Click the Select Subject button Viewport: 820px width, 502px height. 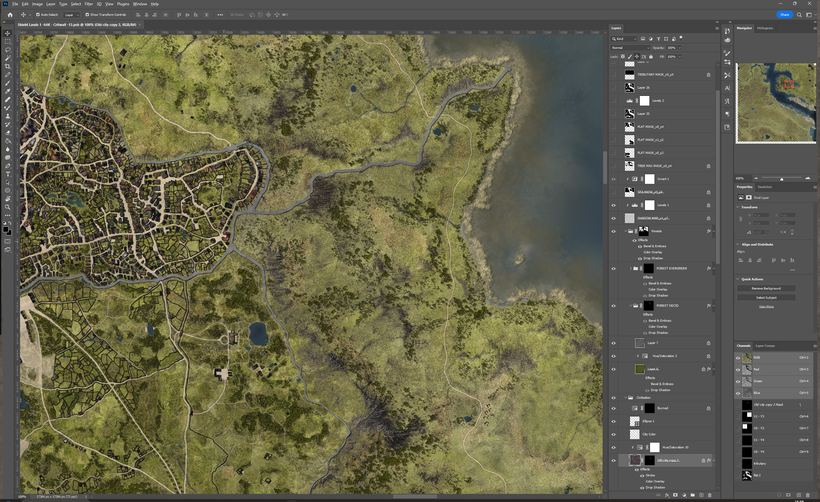(766, 298)
